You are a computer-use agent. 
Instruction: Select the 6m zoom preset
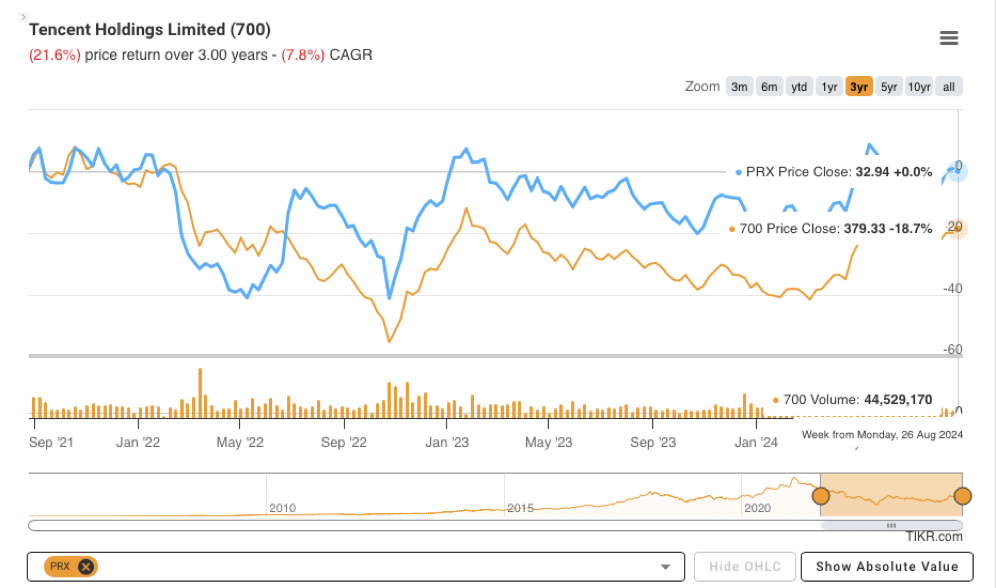click(x=769, y=87)
